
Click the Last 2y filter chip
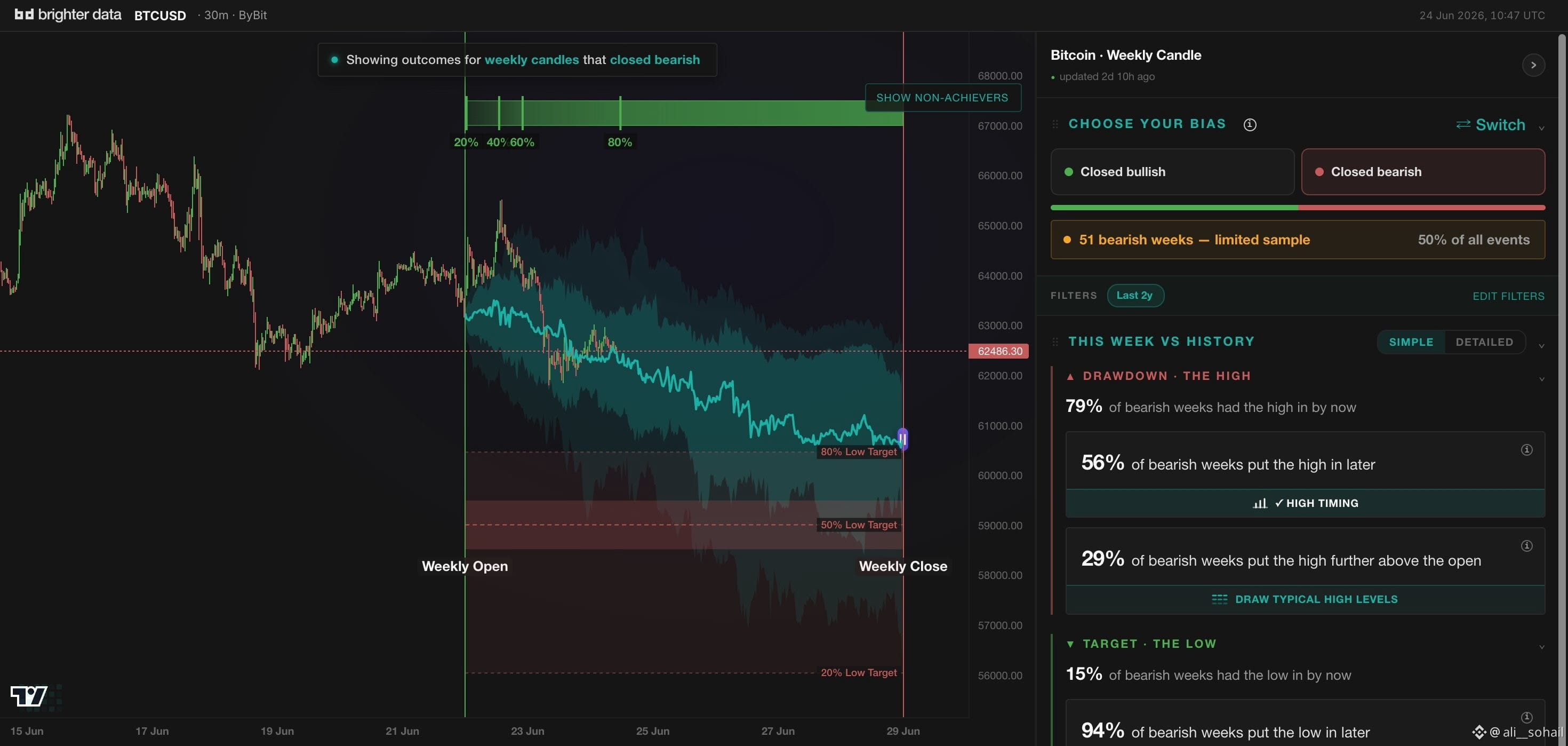click(1134, 295)
